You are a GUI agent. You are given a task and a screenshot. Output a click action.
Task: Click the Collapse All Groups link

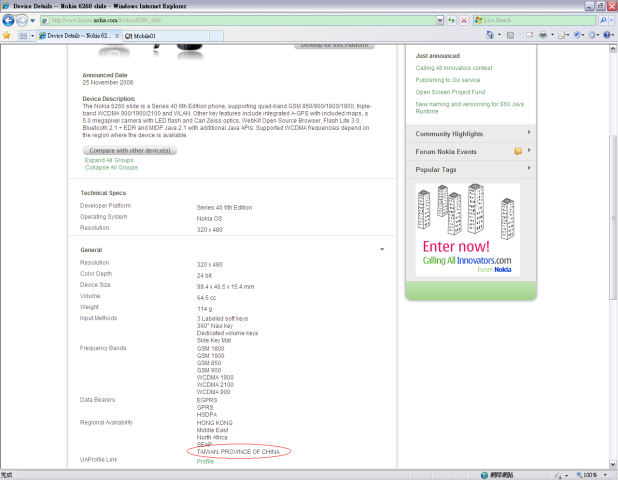(112, 167)
